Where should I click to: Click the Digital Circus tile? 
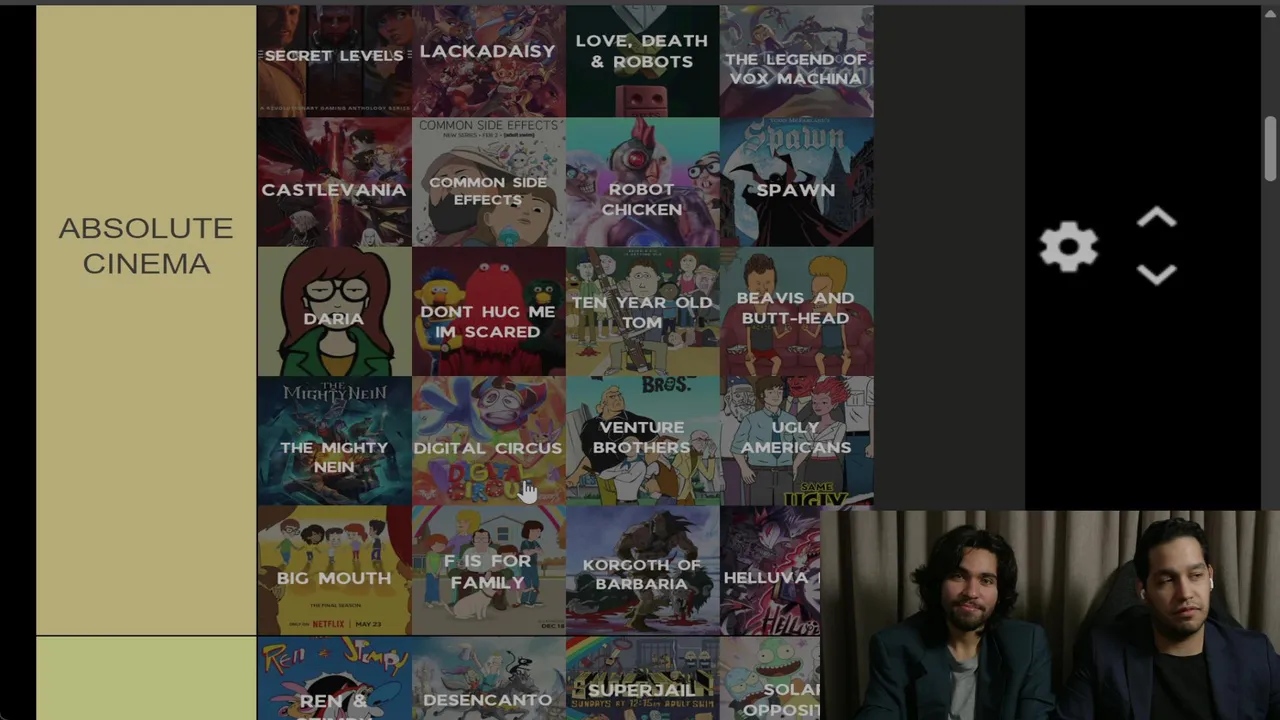(488, 440)
